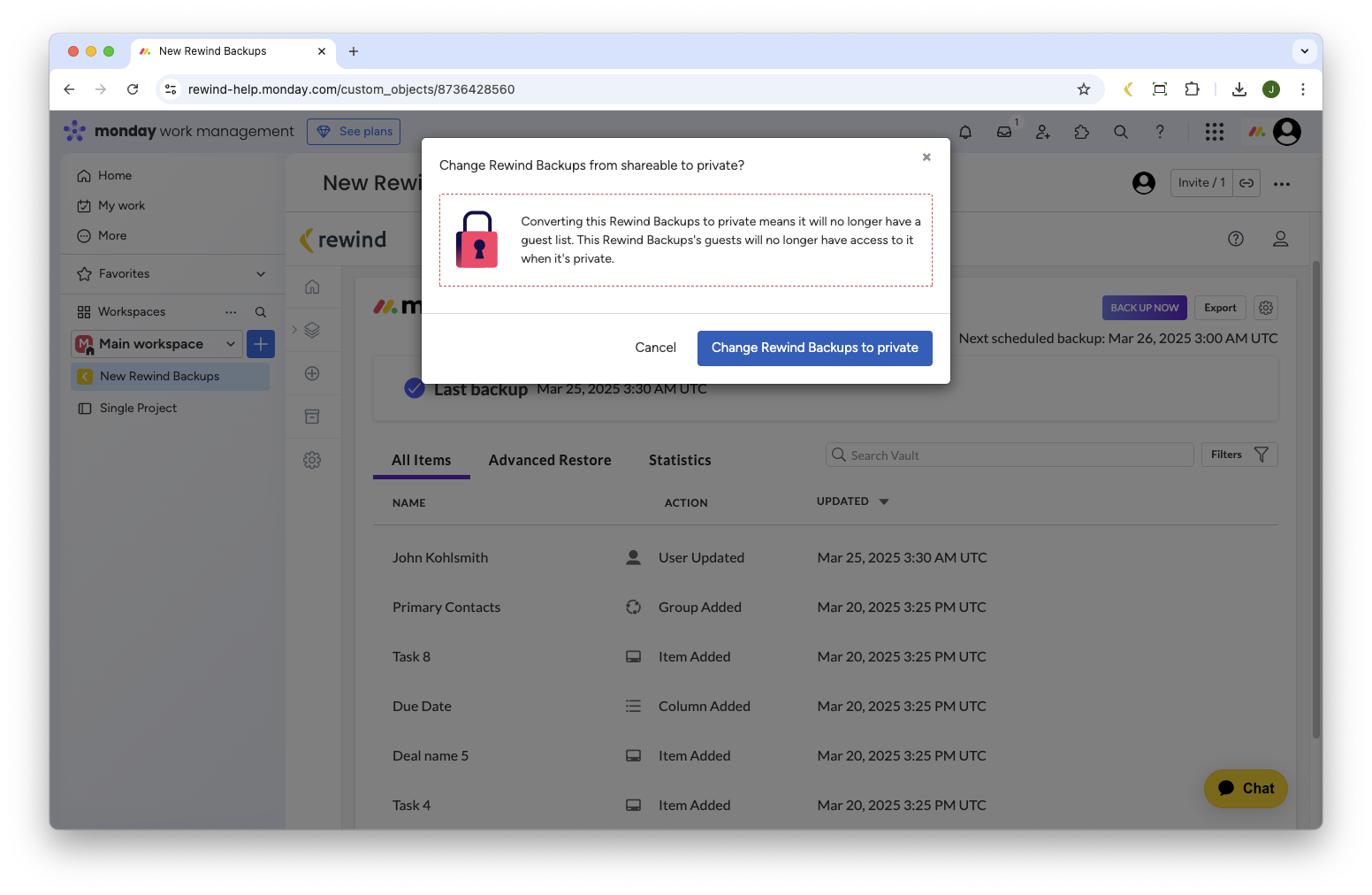Select the Deal name 5 row

(826, 756)
